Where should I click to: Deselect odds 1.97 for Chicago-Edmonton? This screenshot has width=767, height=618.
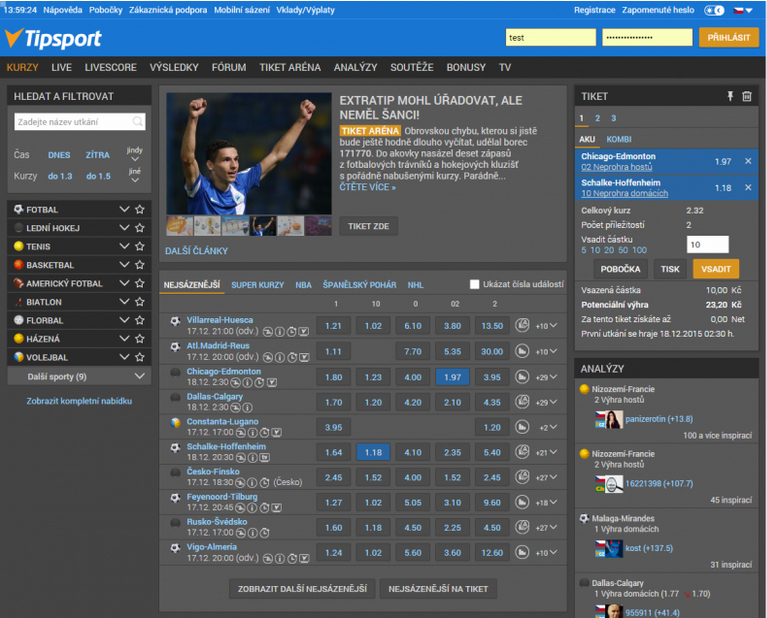coord(452,377)
